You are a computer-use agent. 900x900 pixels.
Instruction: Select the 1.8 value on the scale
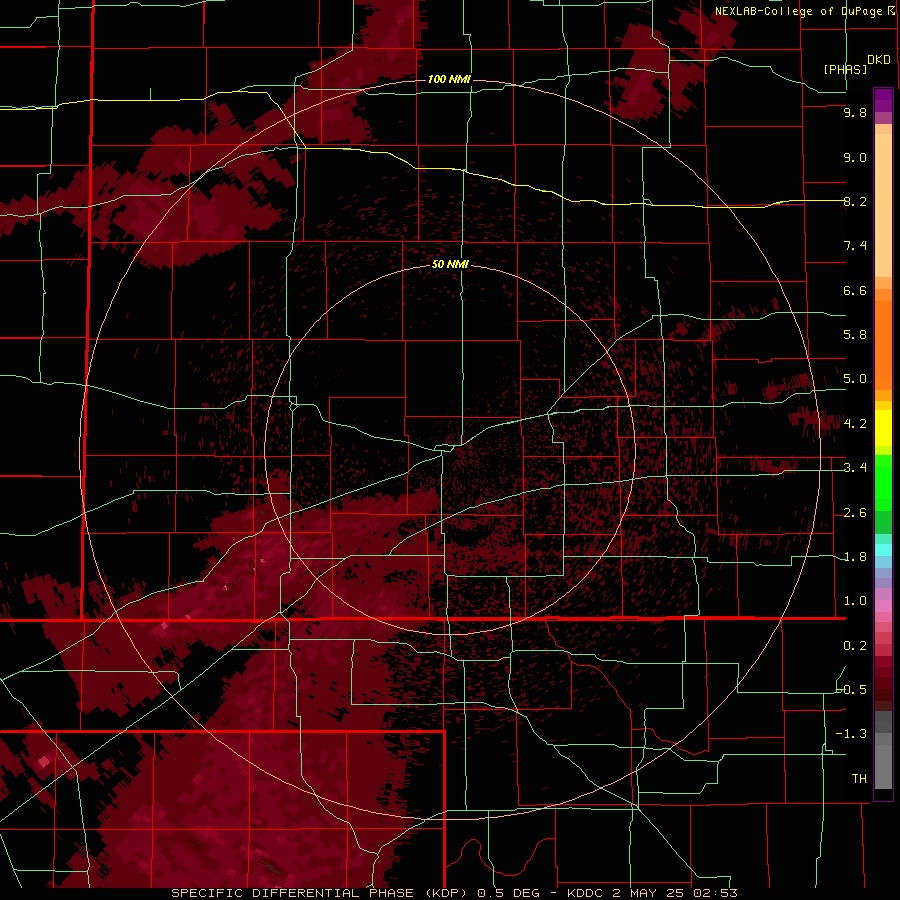click(855, 557)
